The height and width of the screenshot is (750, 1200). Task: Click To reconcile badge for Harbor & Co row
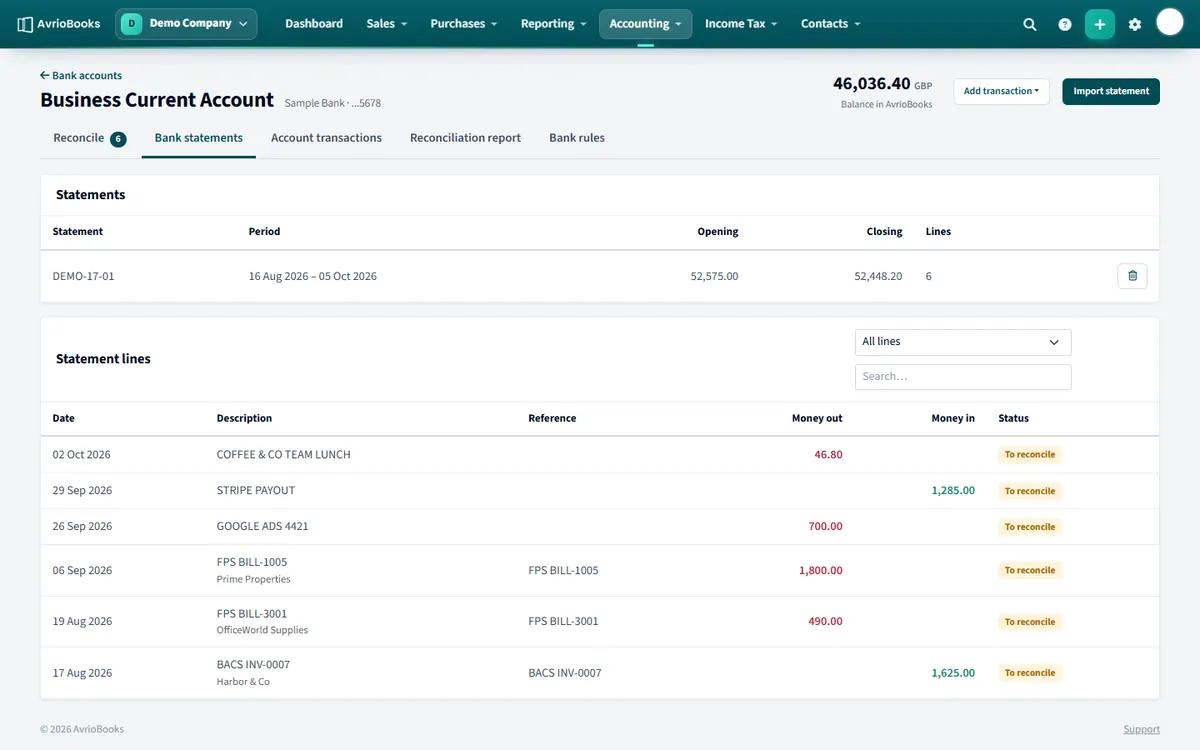[x=1030, y=673]
